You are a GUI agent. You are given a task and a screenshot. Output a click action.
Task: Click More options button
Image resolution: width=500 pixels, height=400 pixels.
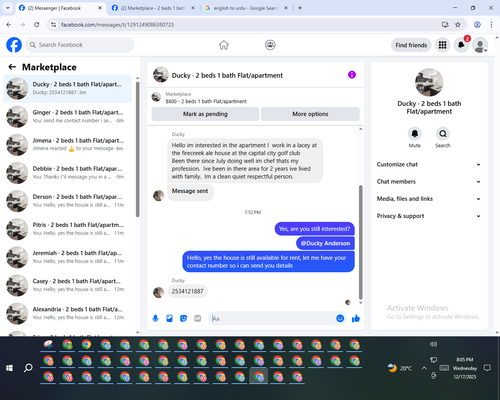(x=310, y=114)
